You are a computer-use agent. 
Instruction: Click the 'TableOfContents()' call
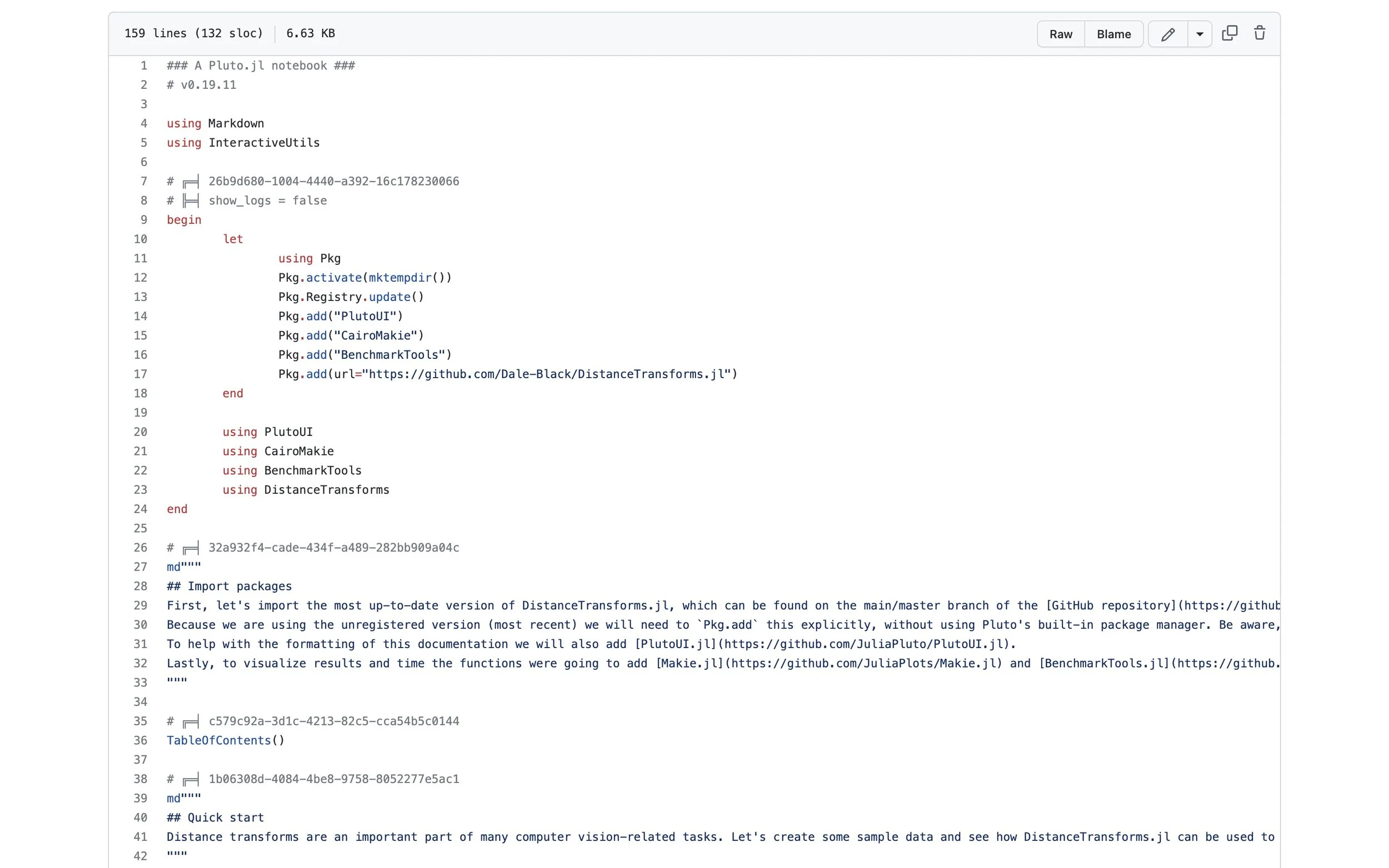click(x=226, y=741)
